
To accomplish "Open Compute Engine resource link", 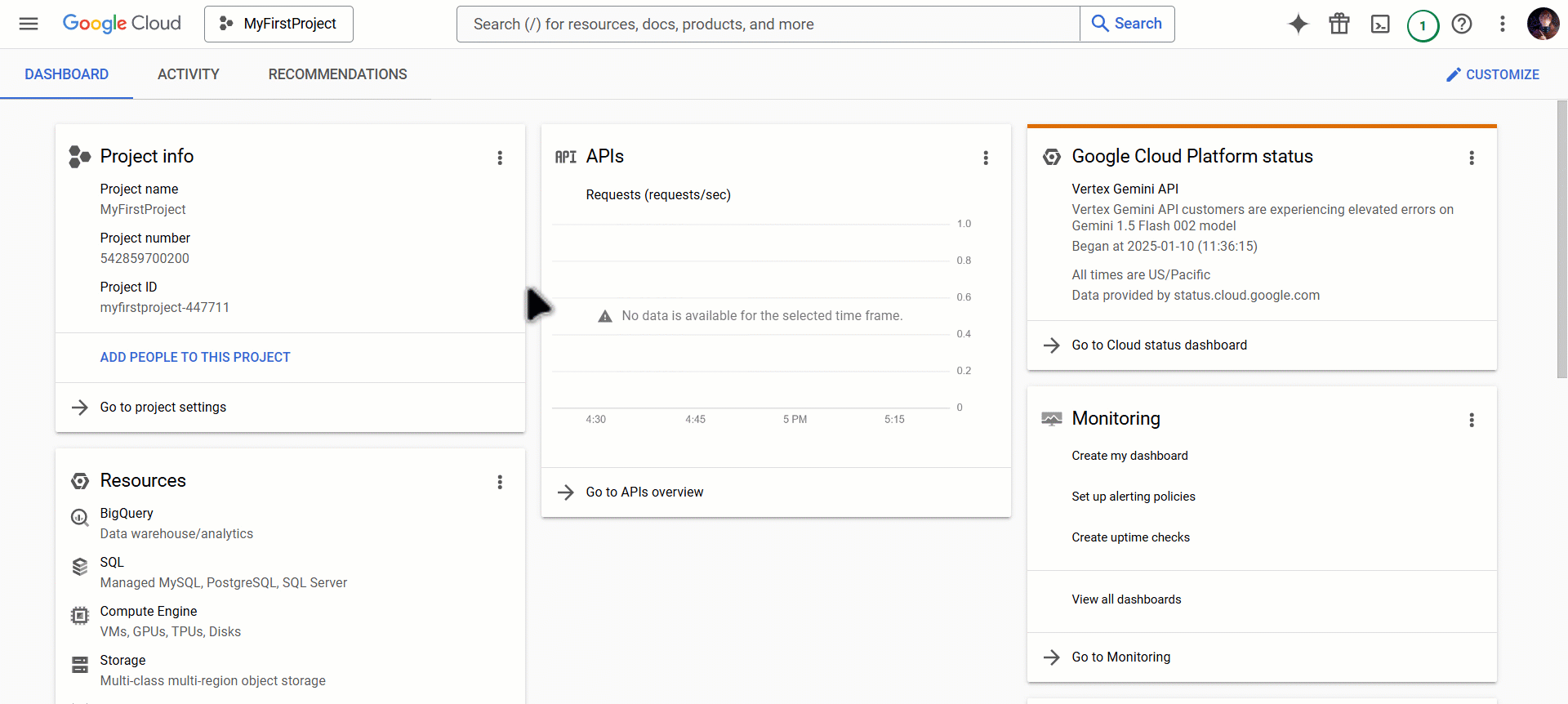I will coord(149,611).
